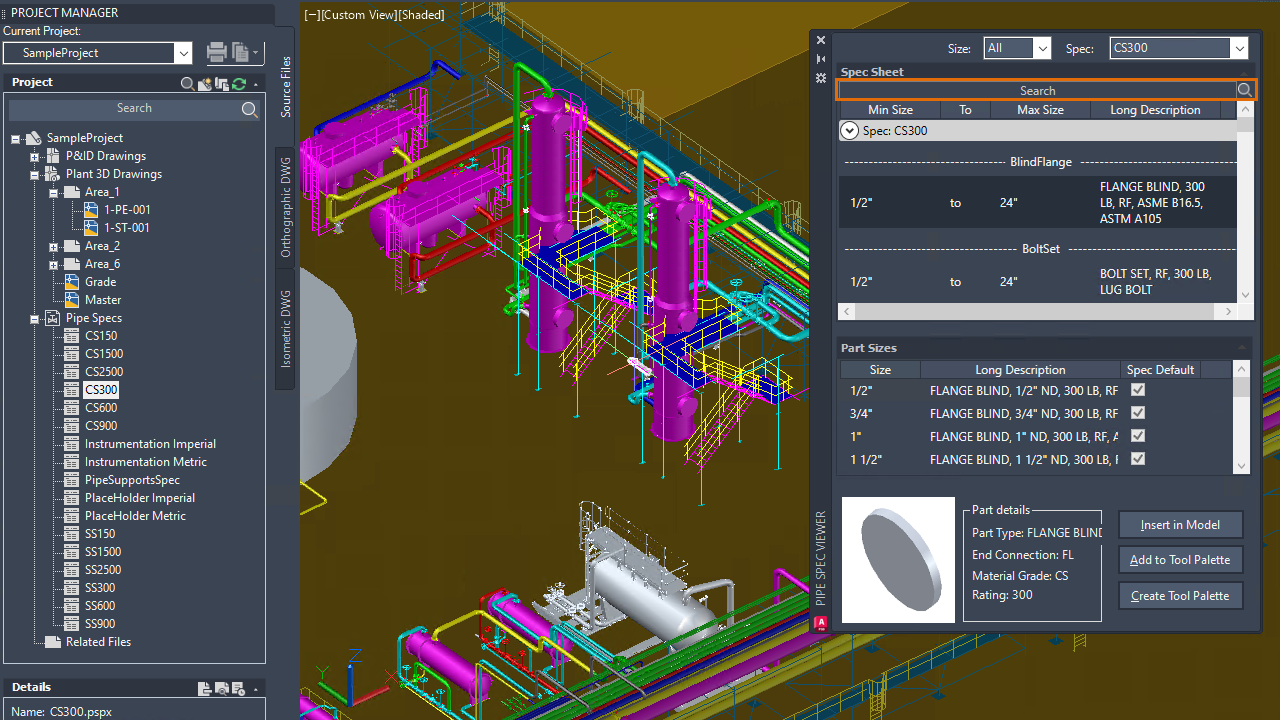1280x720 pixels.
Task: Click the Insert in Model button
Action: click(x=1180, y=524)
